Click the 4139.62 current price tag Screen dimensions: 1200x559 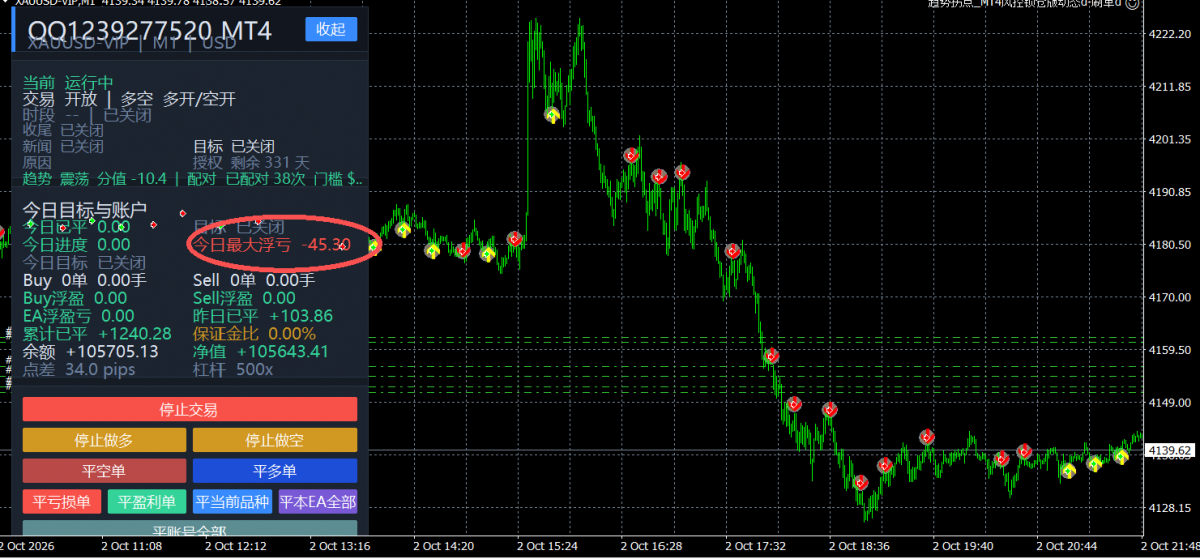(1169, 451)
